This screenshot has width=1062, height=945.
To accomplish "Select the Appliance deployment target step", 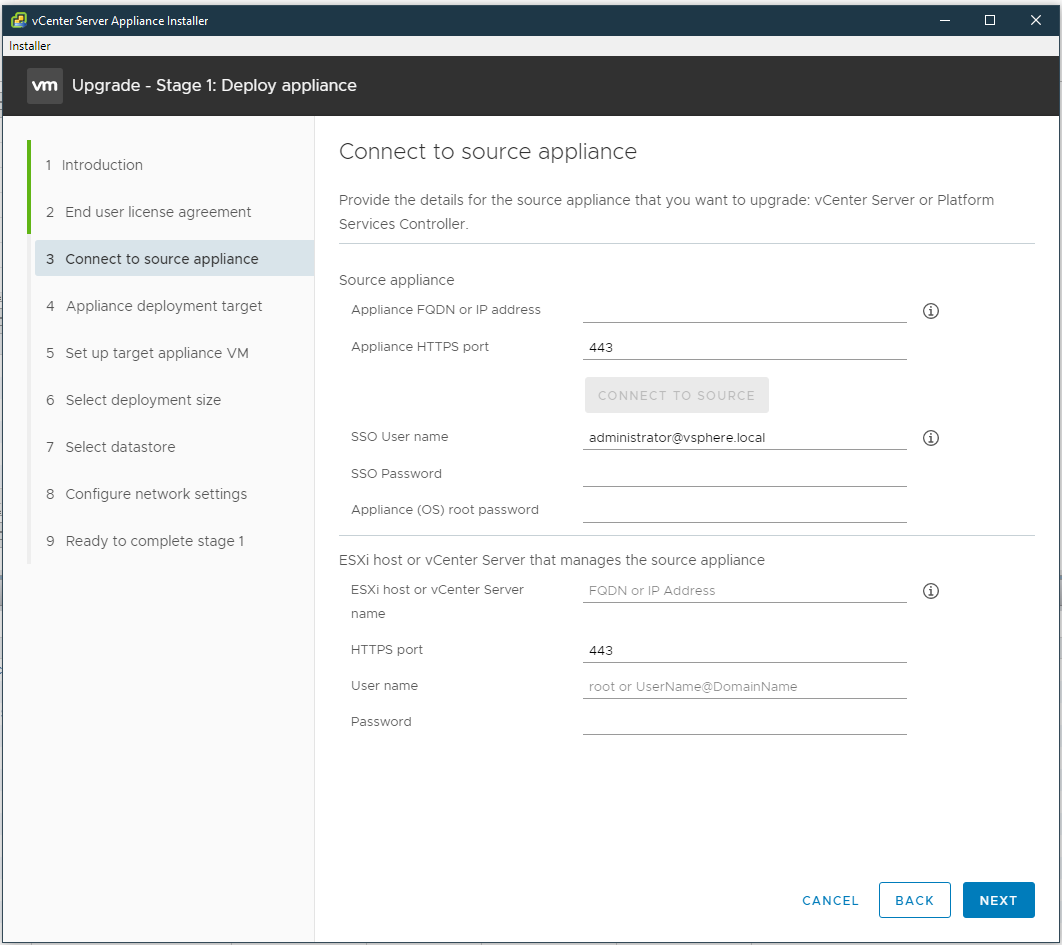I will pyautogui.click(x=163, y=305).
